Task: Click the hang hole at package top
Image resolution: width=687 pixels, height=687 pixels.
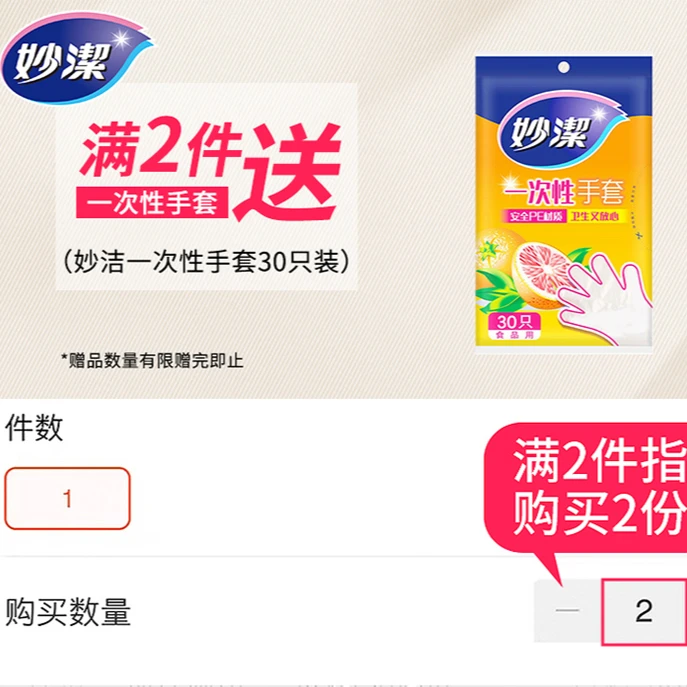Action: coord(564,67)
